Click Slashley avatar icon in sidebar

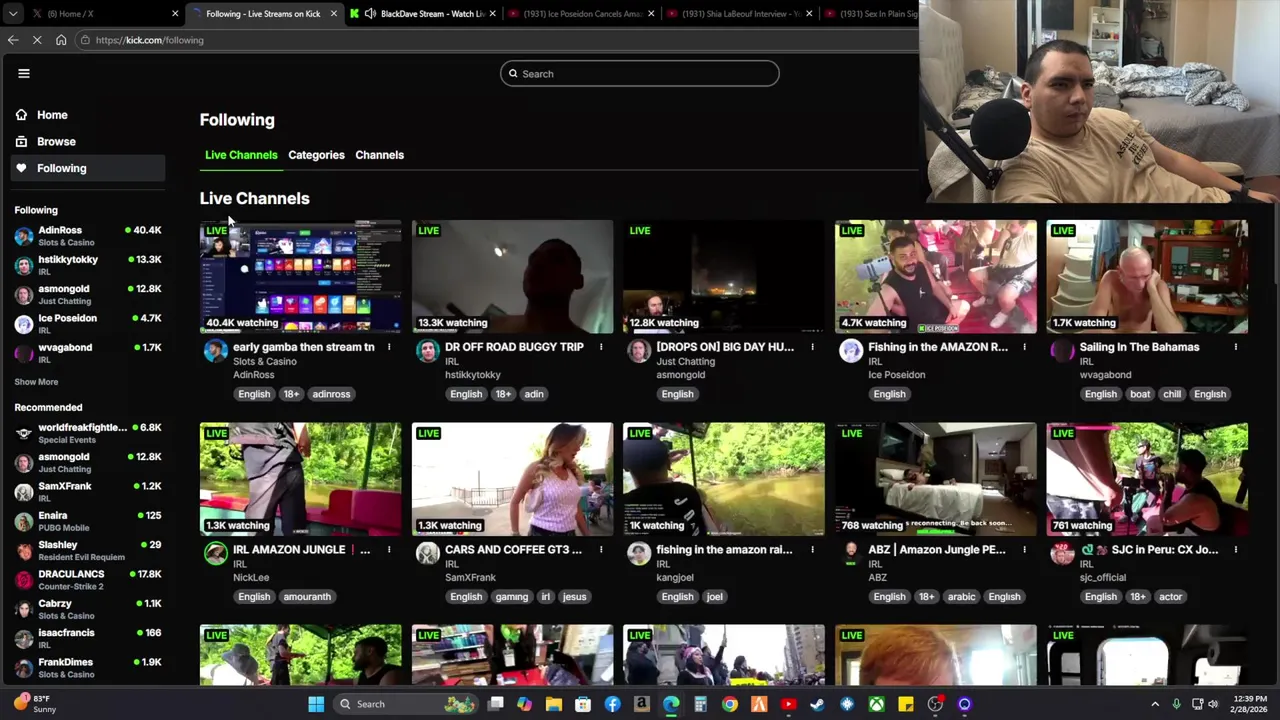[x=24, y=551]
